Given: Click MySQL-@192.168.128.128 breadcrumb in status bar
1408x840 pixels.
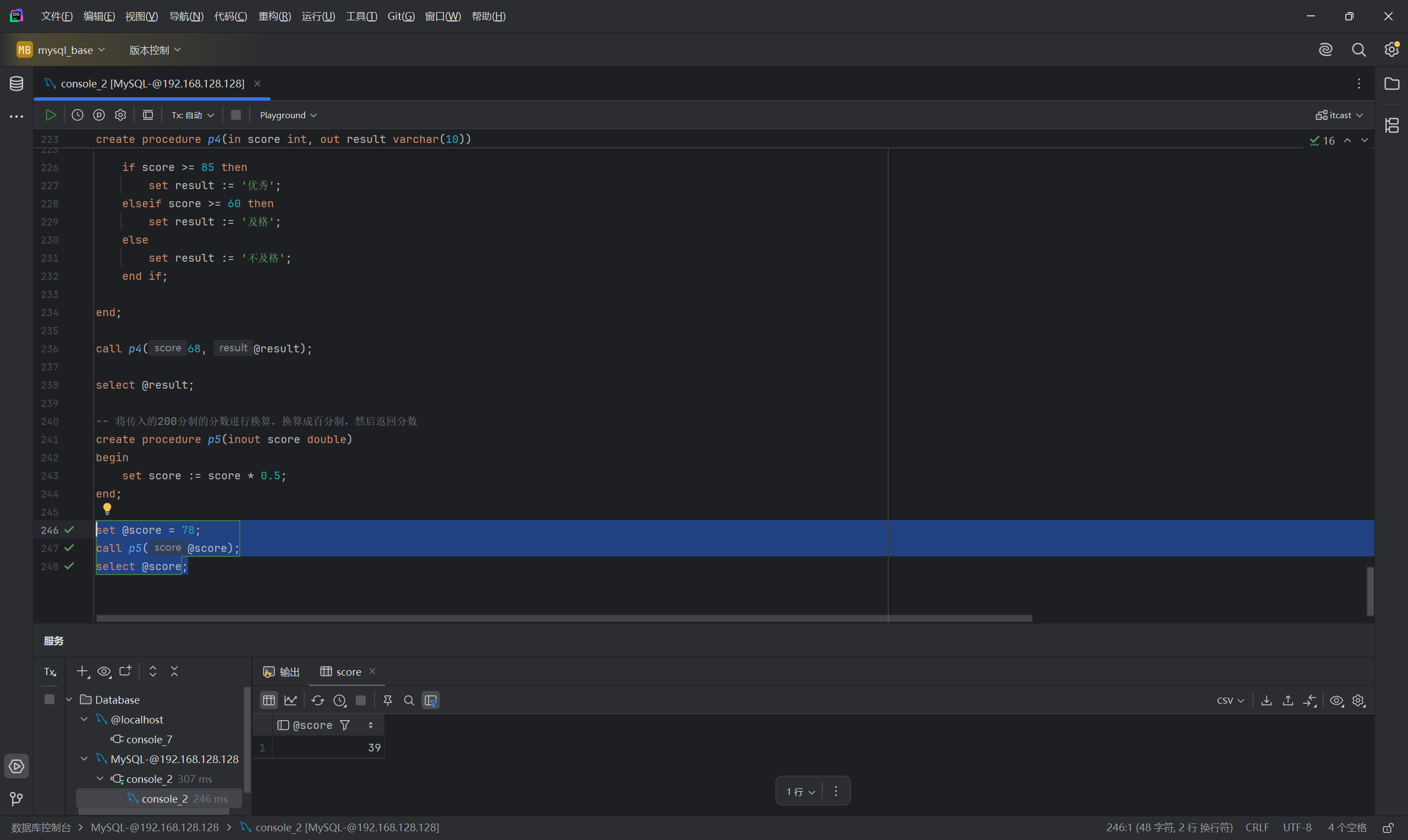Looking at the screenshot, I should pos(155,827).
